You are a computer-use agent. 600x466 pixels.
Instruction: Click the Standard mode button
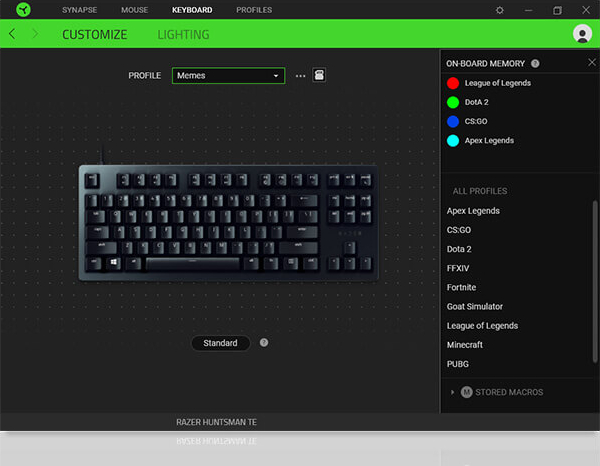220,343
